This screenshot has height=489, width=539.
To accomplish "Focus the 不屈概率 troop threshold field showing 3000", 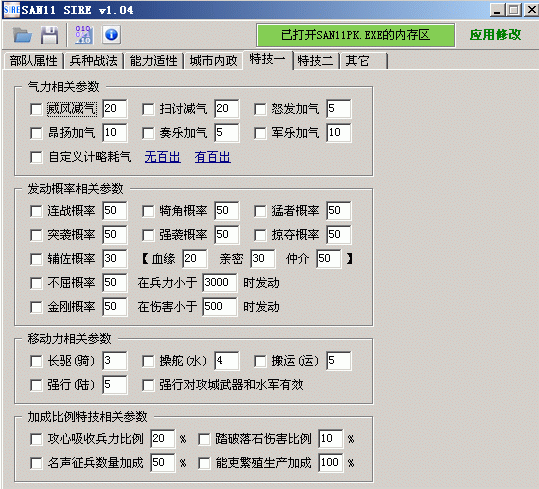I will pos(219,282).
